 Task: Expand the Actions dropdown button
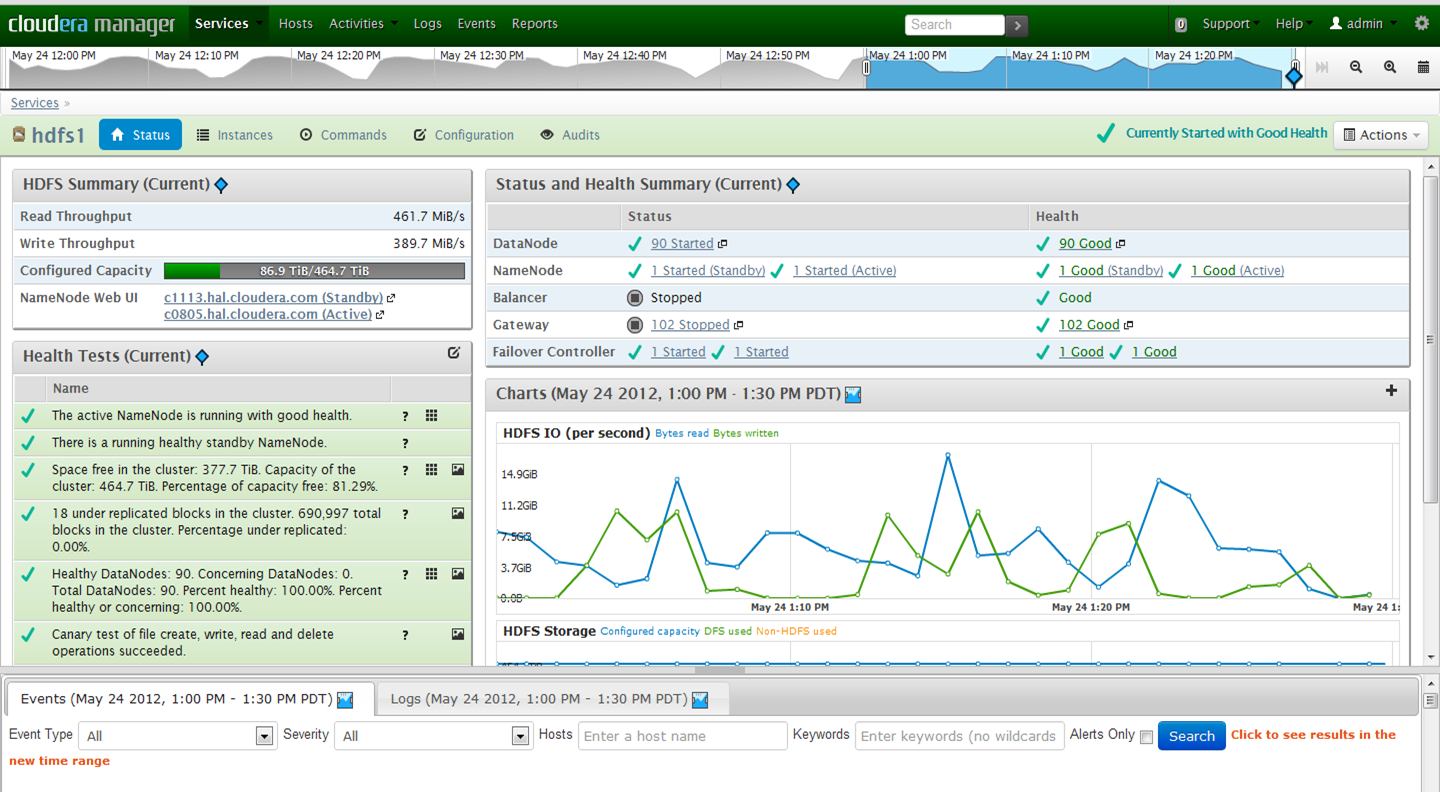click(1382, 135)
